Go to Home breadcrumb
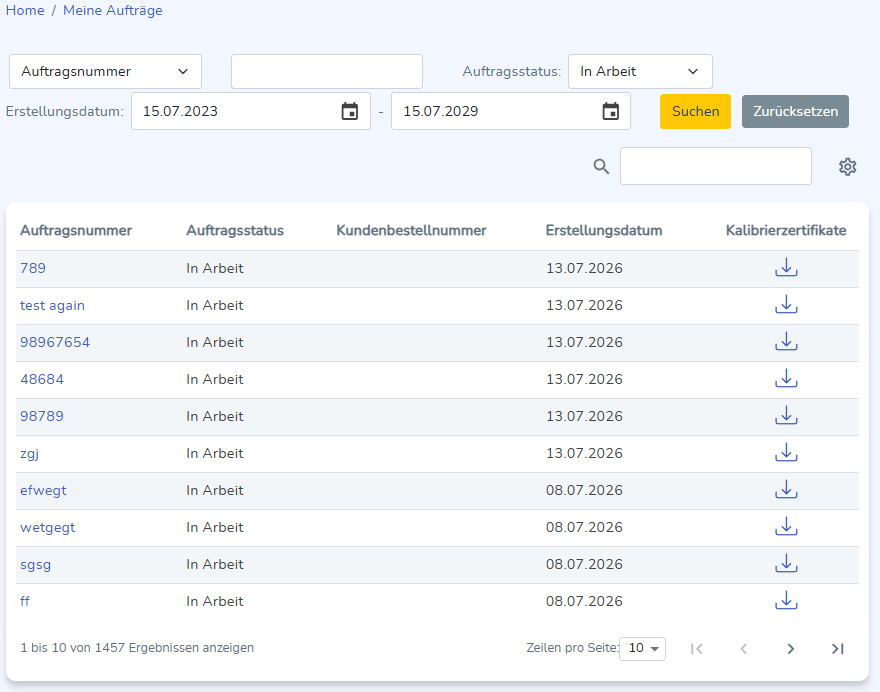880x692 pixels. click(25, 10)
